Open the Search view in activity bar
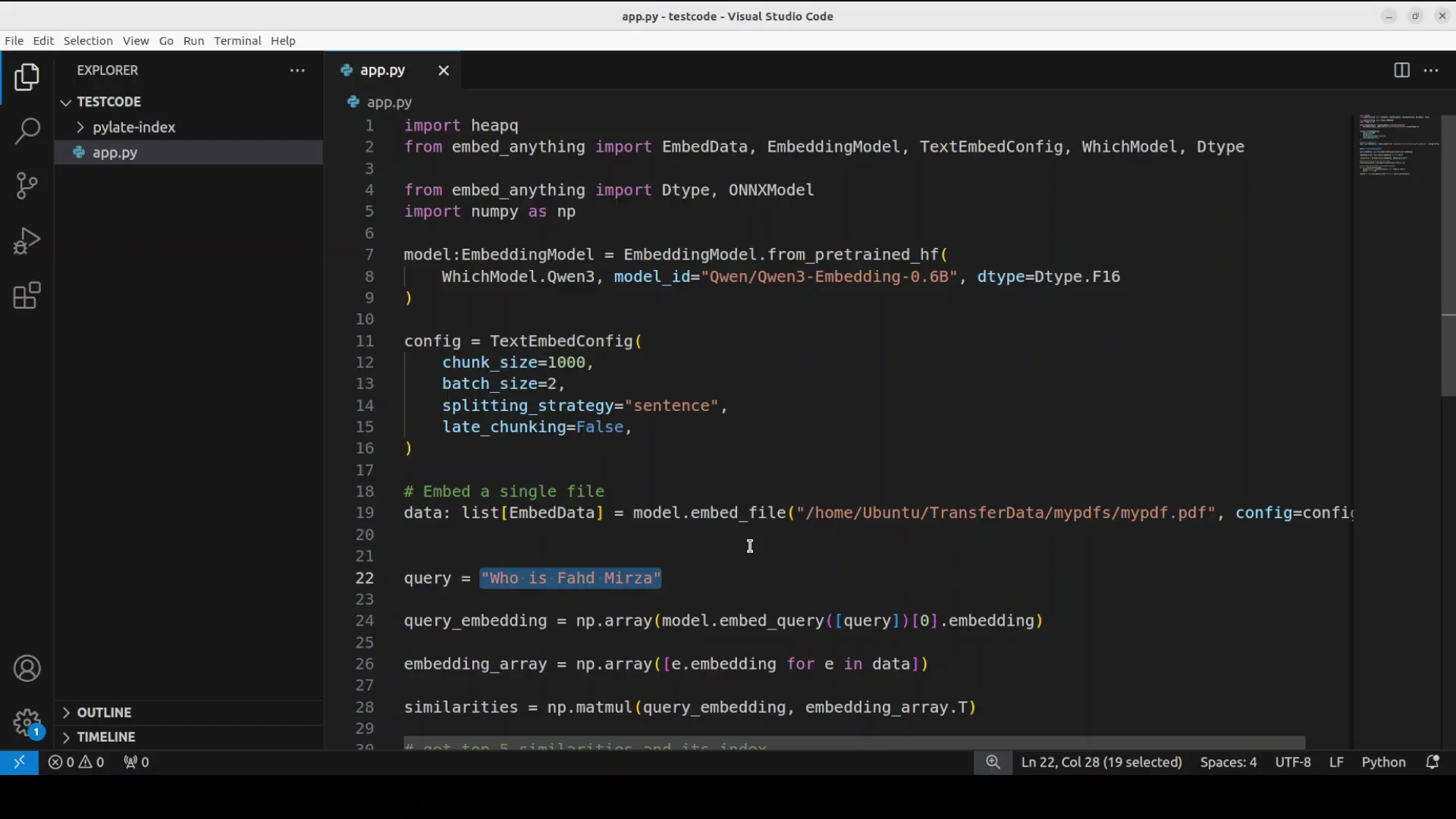Image resolution: width=1456 pixels, height=819 pixels. pos(27,130)
